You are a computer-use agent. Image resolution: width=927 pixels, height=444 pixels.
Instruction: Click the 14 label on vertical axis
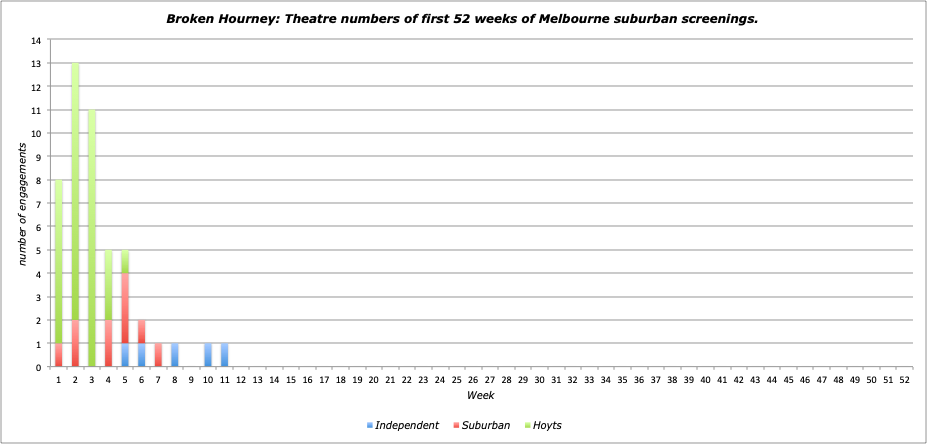[36, 40]
